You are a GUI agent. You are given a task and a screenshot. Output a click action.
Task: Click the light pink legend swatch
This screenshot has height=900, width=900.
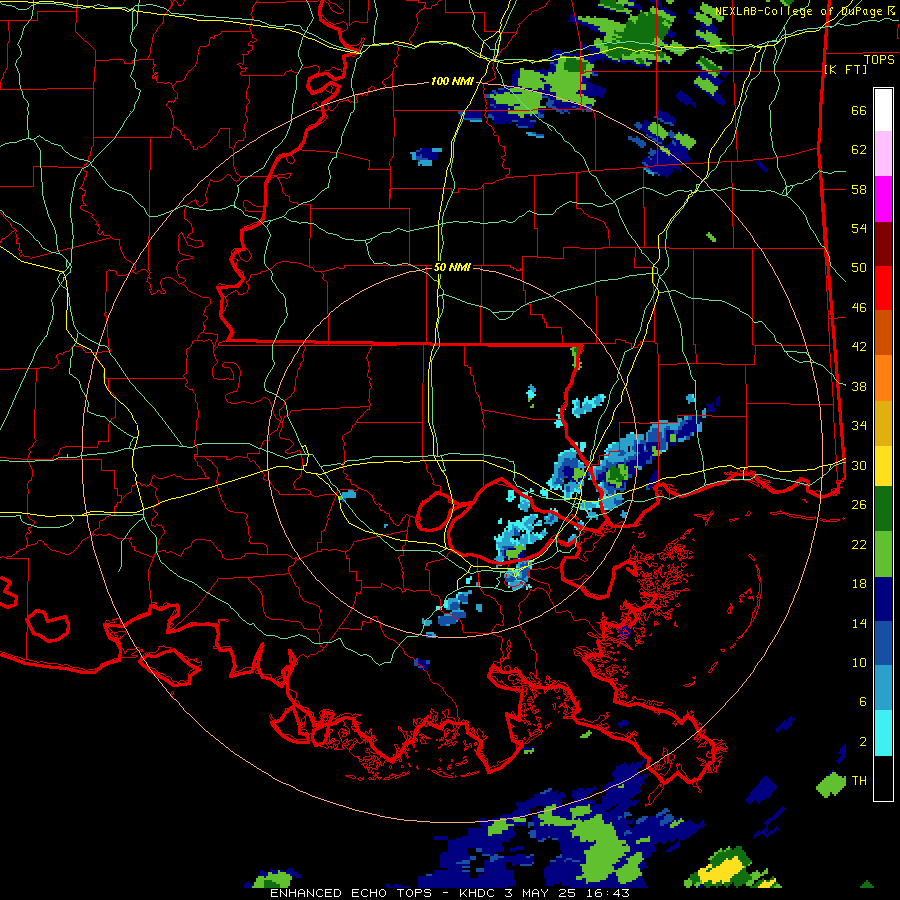coord(883,154)
